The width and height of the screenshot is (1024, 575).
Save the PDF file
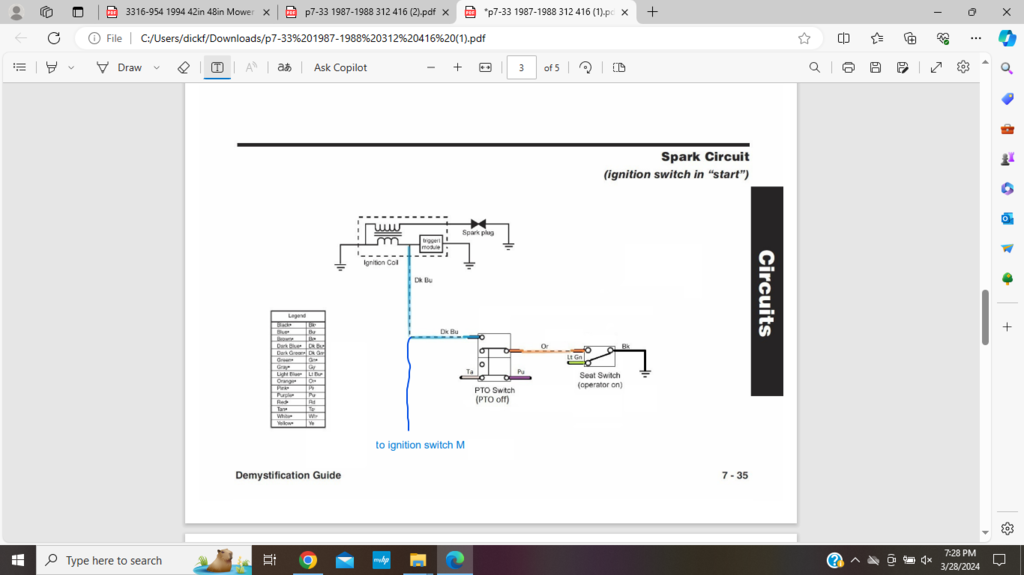tap(875, 67)
